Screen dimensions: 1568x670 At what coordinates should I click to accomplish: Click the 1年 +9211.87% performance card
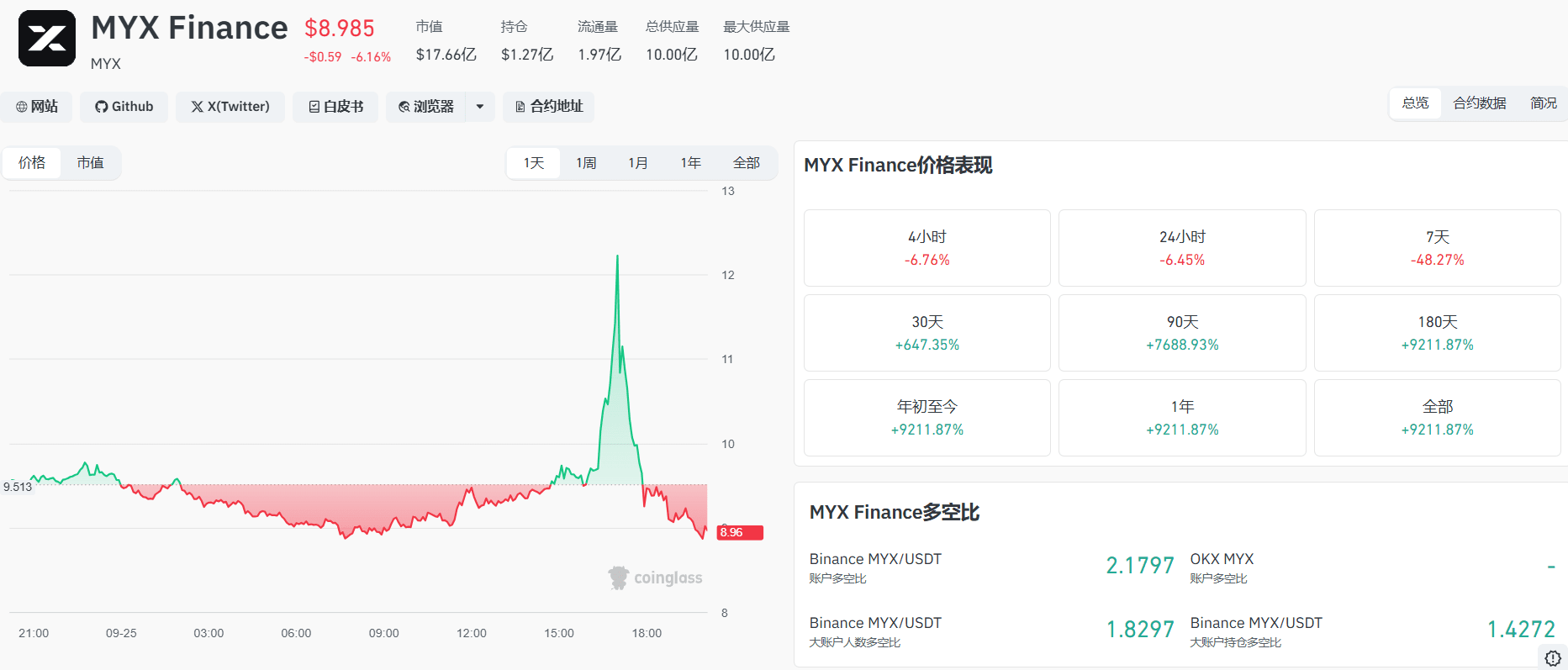pyautogui.click(x=1182, y=418)
